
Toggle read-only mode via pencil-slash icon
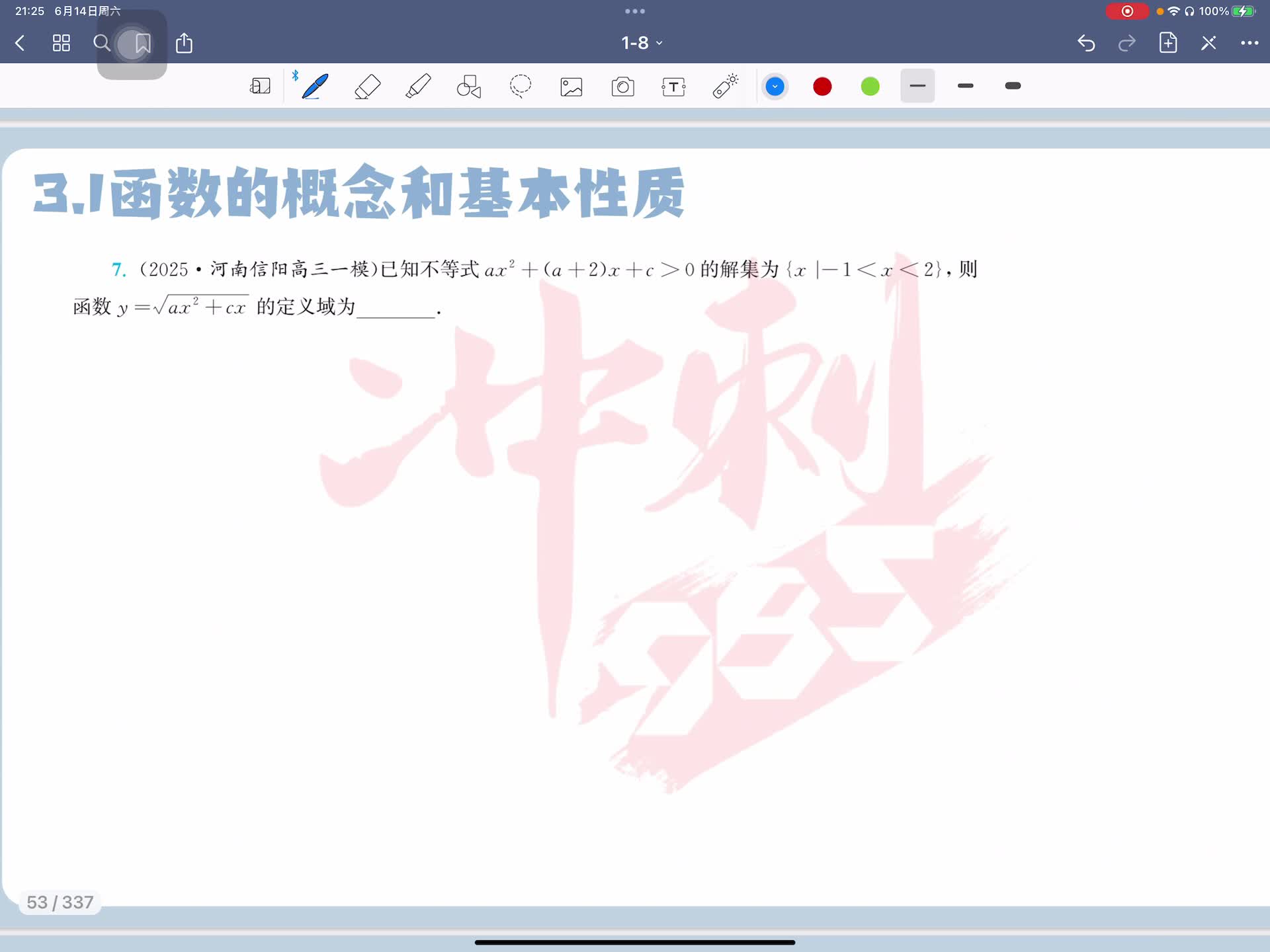click(1208, 44)
